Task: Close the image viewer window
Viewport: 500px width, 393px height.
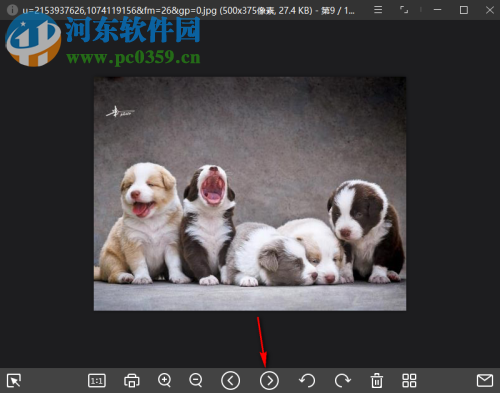Action: click(490, 10)
